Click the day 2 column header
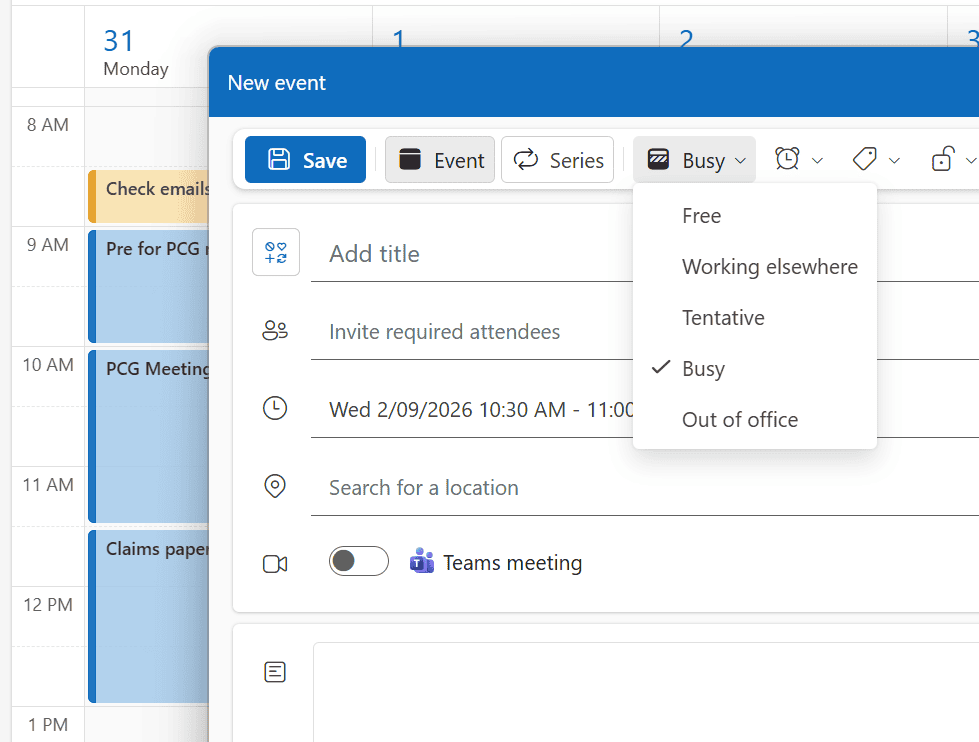This screenshot has height=742, width=979. [x=686, y=38]
